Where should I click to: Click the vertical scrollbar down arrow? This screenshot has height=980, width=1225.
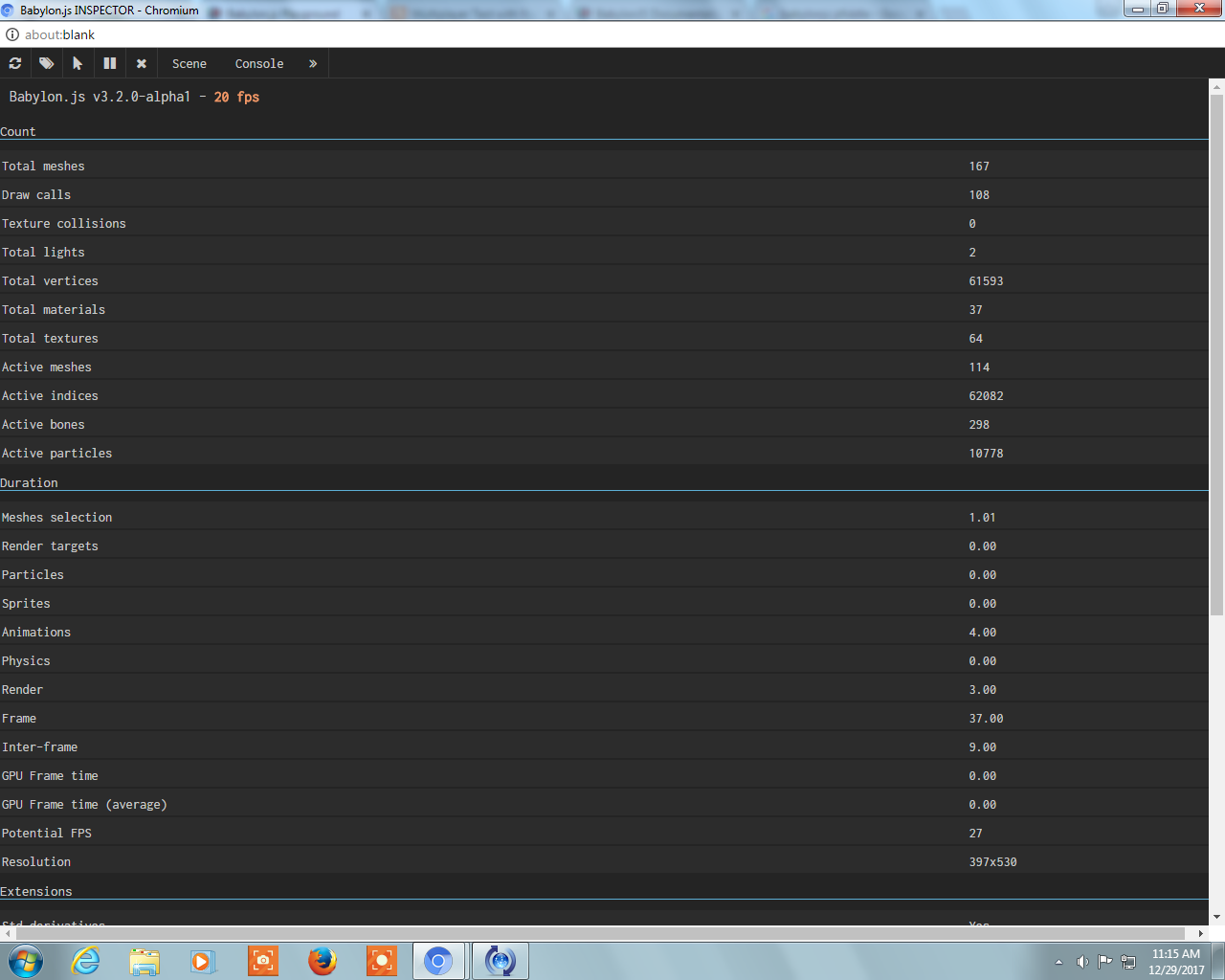(x=1216, y=917)
